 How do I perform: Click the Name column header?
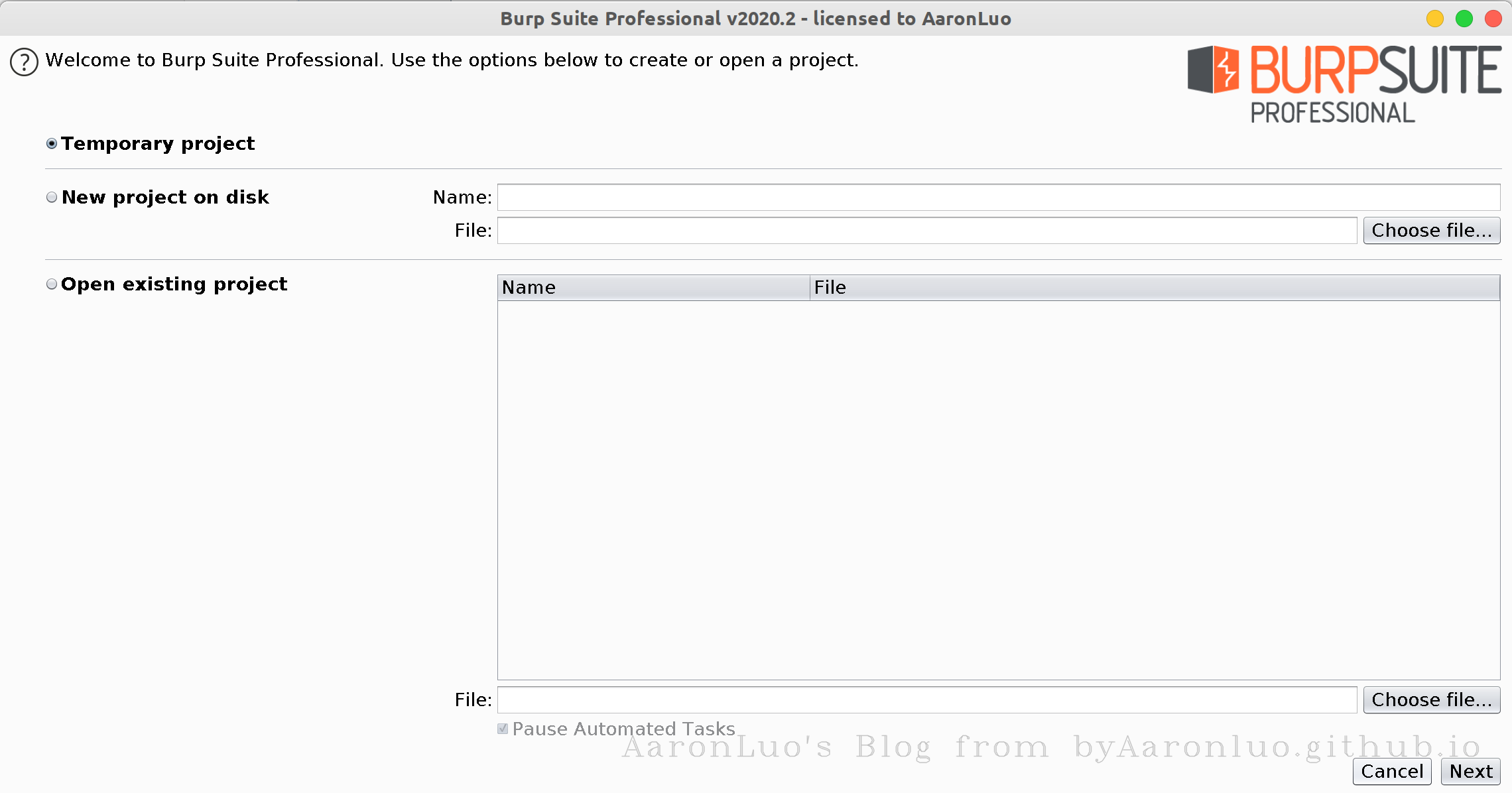(x=653, y=288)
